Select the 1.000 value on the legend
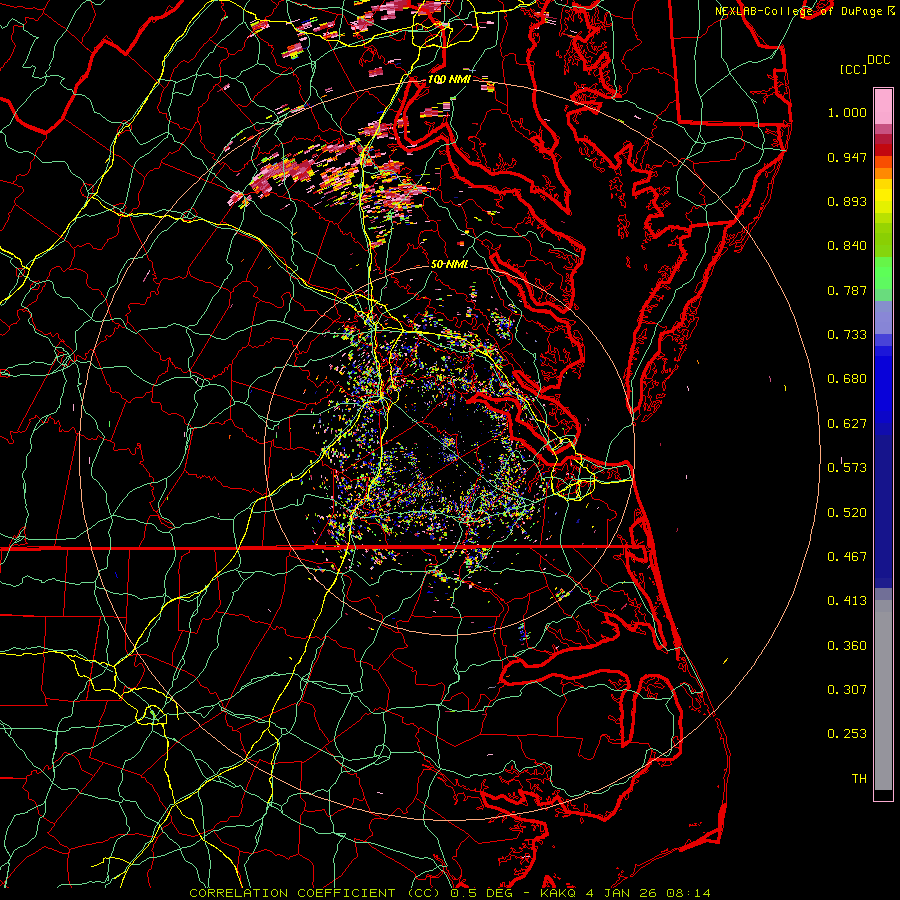The height and width of the screenshot is (900, 900). click(847, 113)
